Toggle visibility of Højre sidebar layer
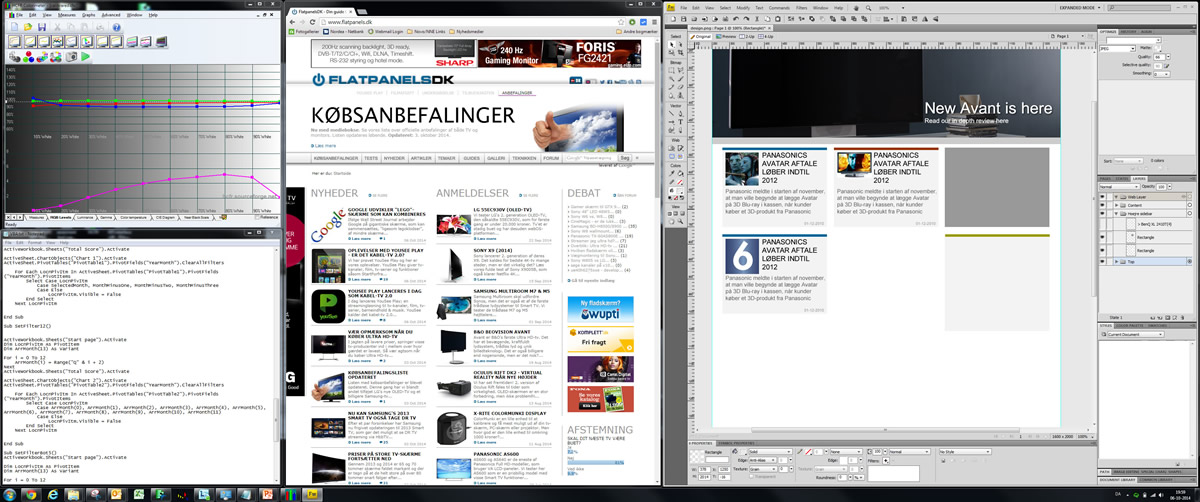Image resolution: width=1200 pixels, height=502 pixels. pyautogui.click(x=1102, y=213)
